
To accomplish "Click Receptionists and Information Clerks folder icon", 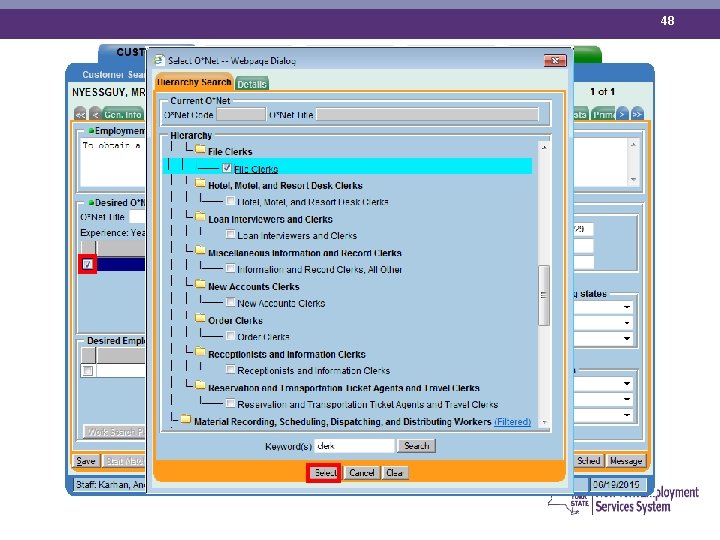I will (x=200, y=352).
